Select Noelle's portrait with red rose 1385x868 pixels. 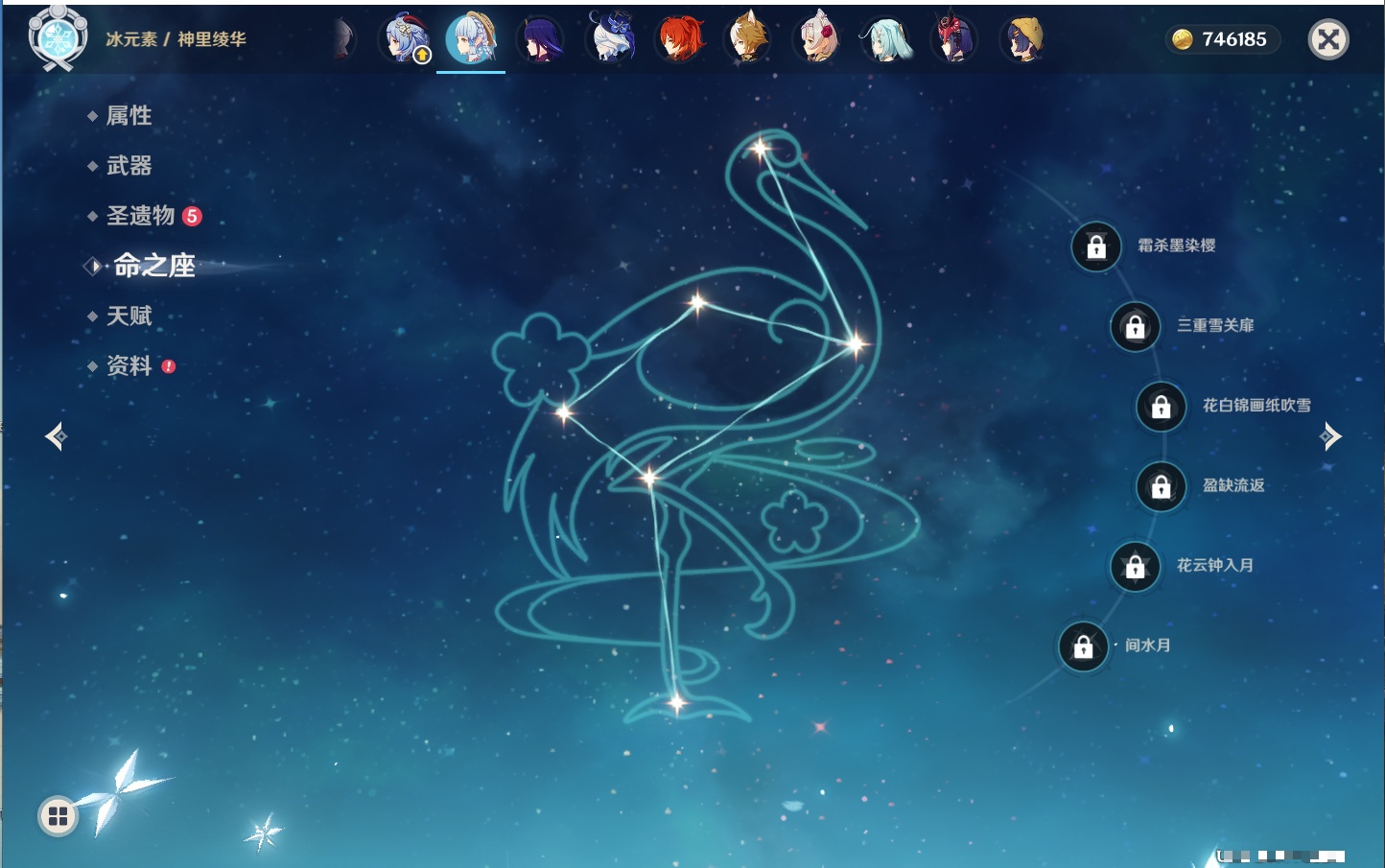(x=818, y=39)
